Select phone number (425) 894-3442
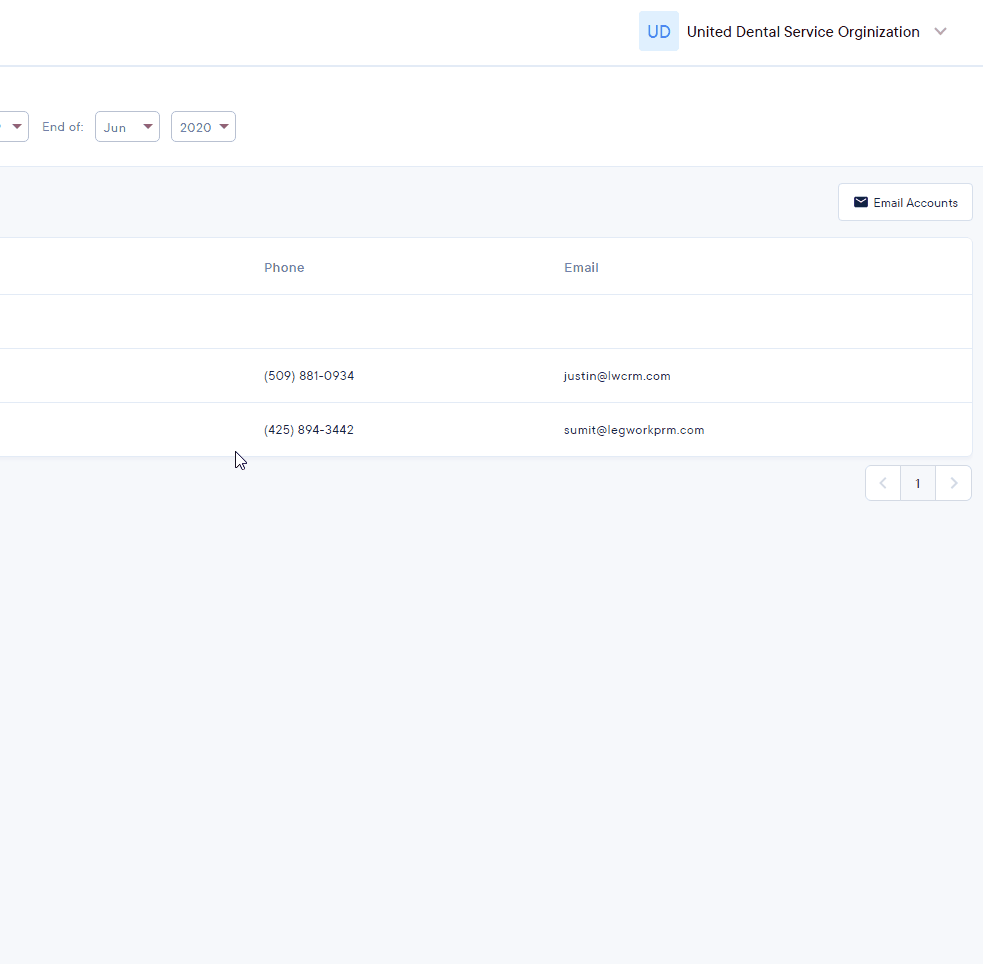The height and width of the screenshot is (964, 983). coord(308,430)
